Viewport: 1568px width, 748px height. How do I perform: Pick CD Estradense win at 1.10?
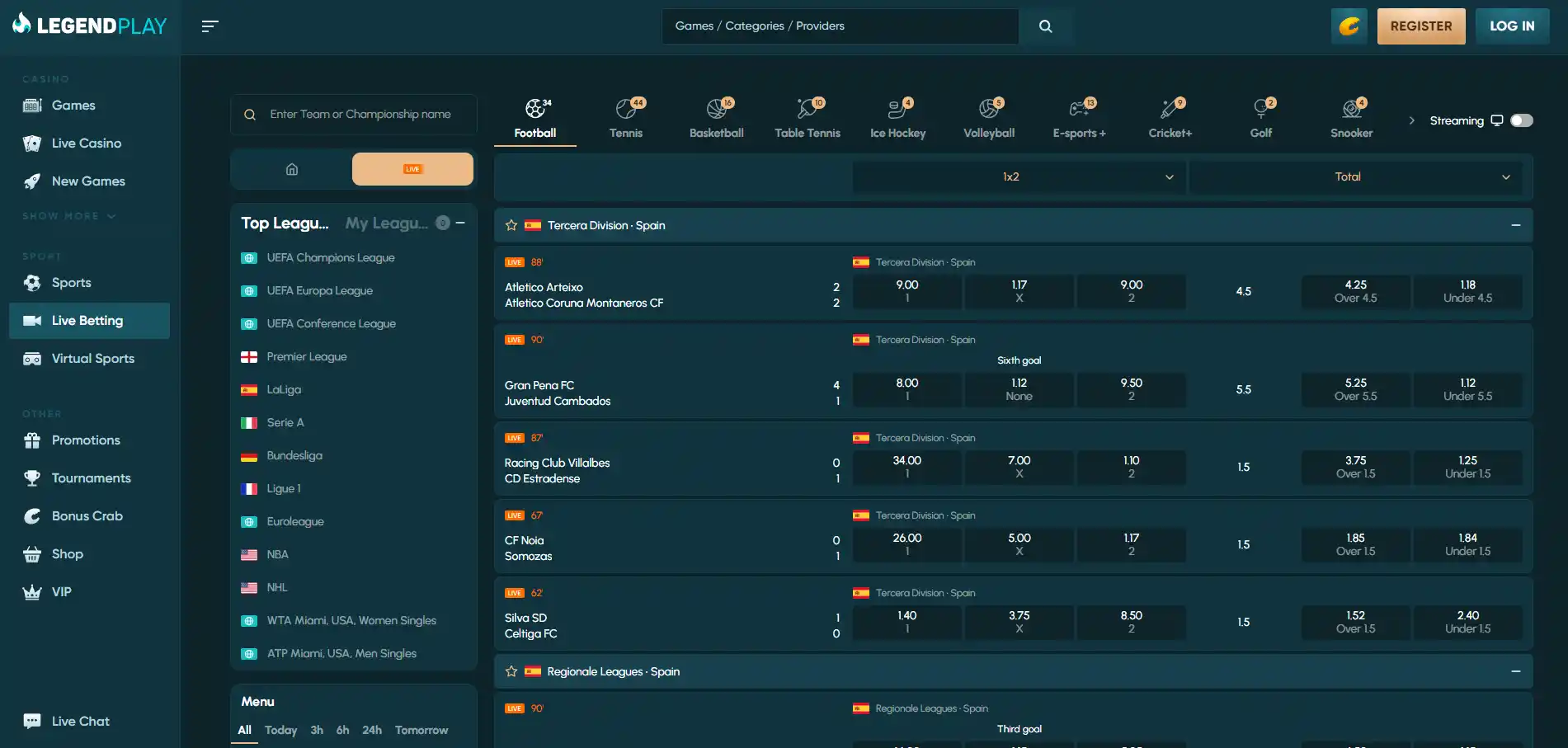point(1132,467)
